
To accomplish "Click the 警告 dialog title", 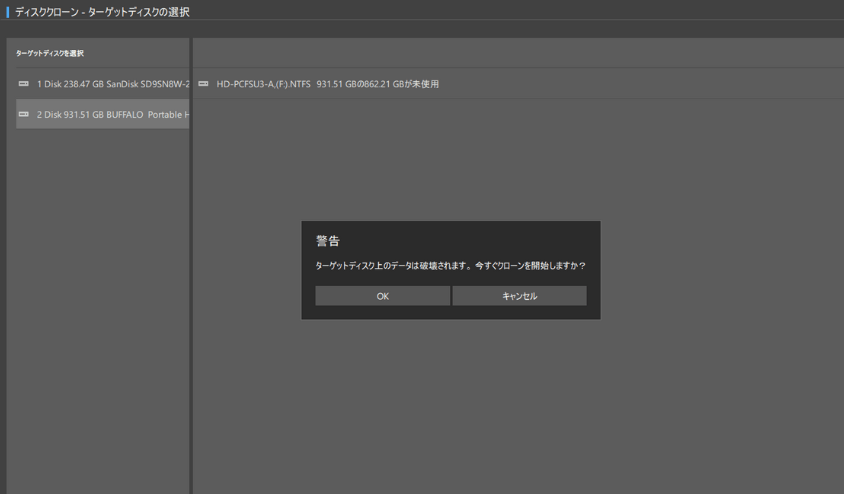I will point(328,241).
